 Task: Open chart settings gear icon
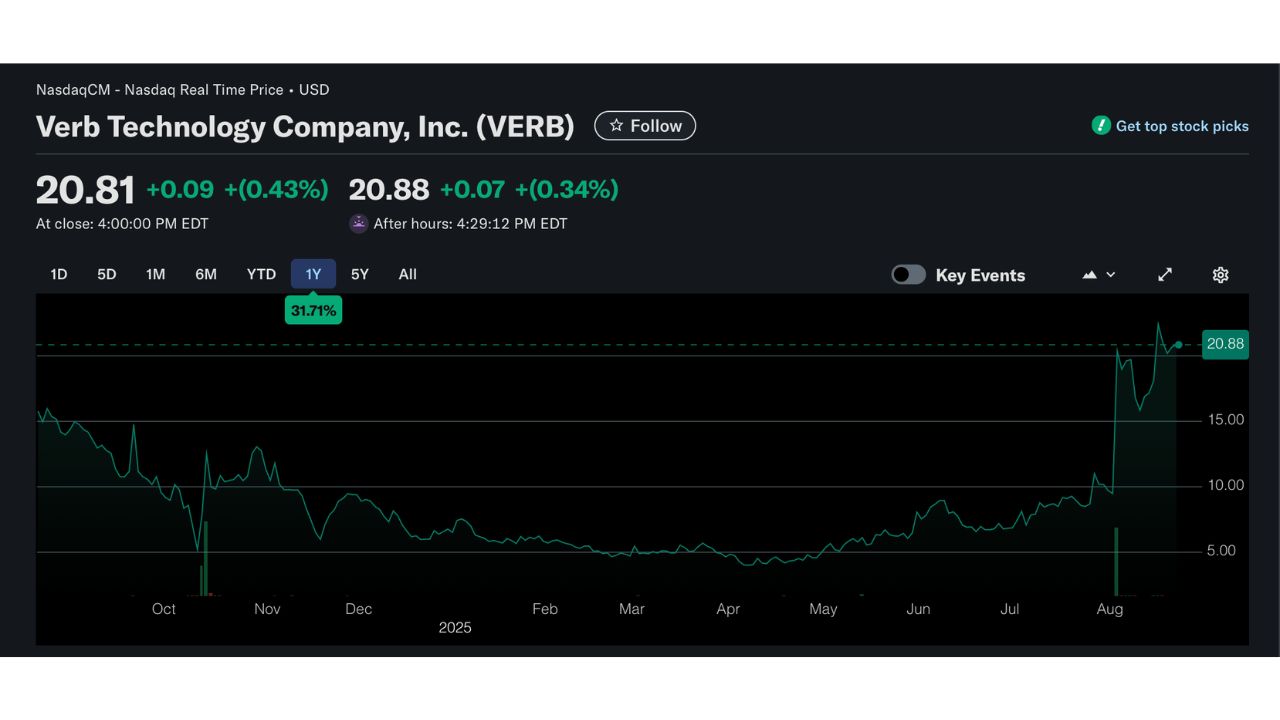tap(1220, 275)
